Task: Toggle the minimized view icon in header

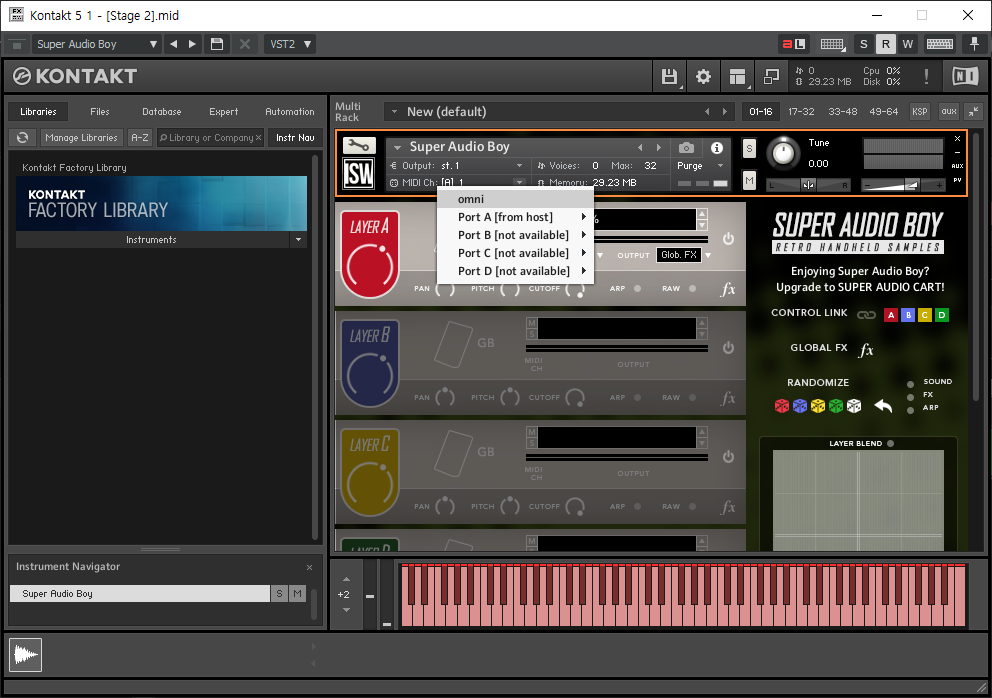Action: pyautogui.click(x=771, y=77)
